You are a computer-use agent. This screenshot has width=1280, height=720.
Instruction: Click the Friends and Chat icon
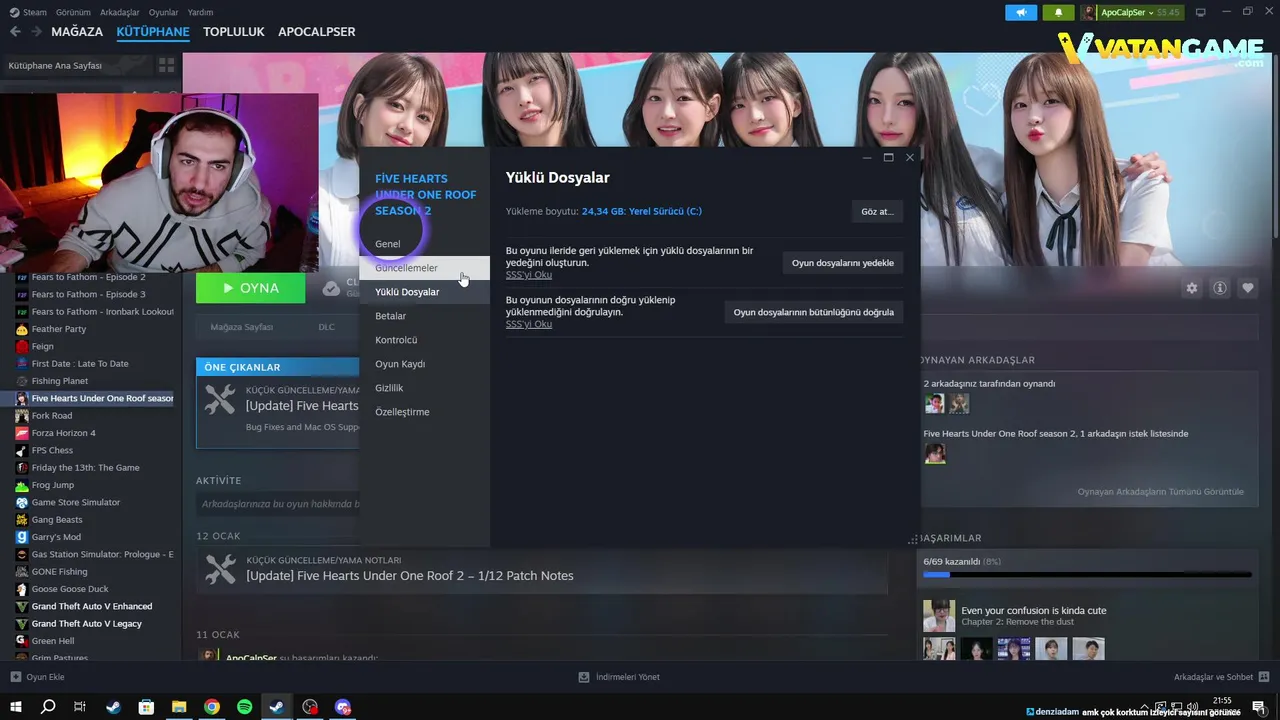point(1264,677)
